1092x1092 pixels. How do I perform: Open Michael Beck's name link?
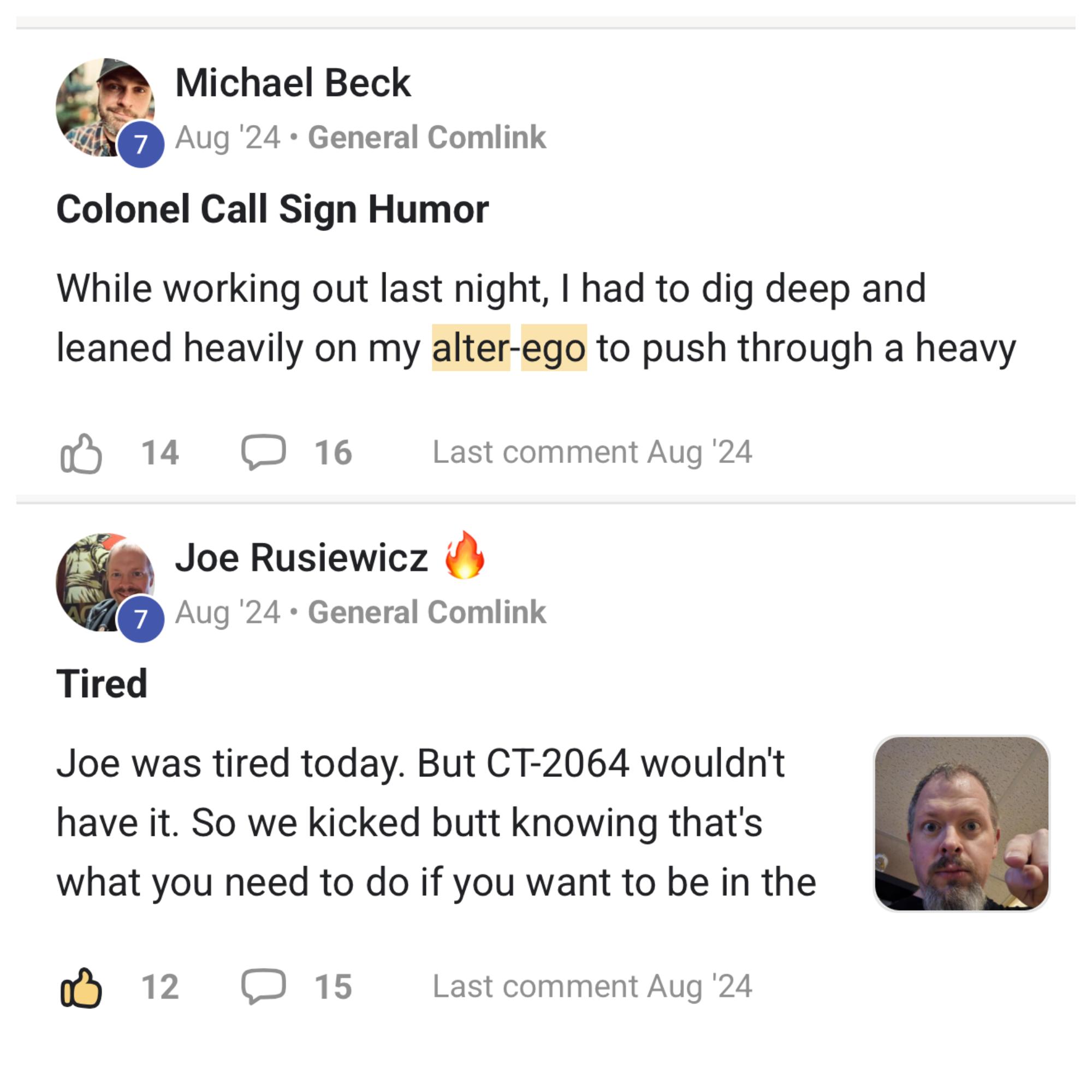[x=293, y=83]
